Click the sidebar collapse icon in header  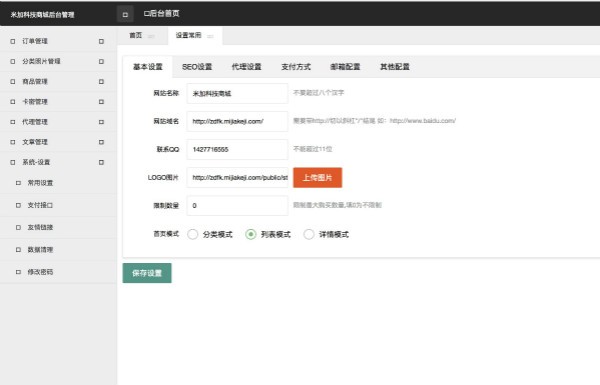tap(125, 14)
